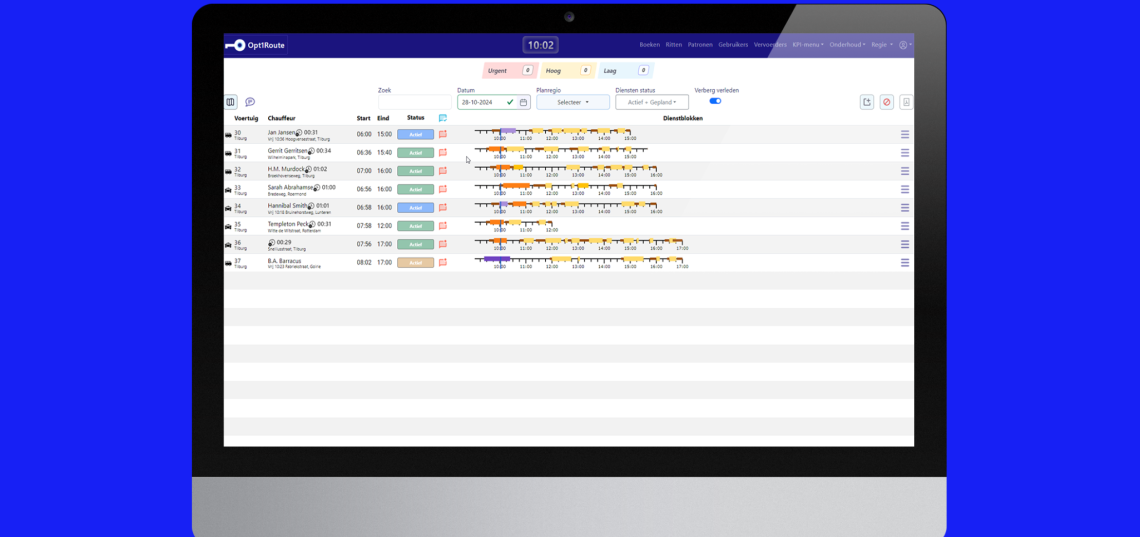Image resolution: width=1140 pixels, height=537 pixels.
Task: Click the red message flag for Gerrit Gerritsen
Action: 443,153
